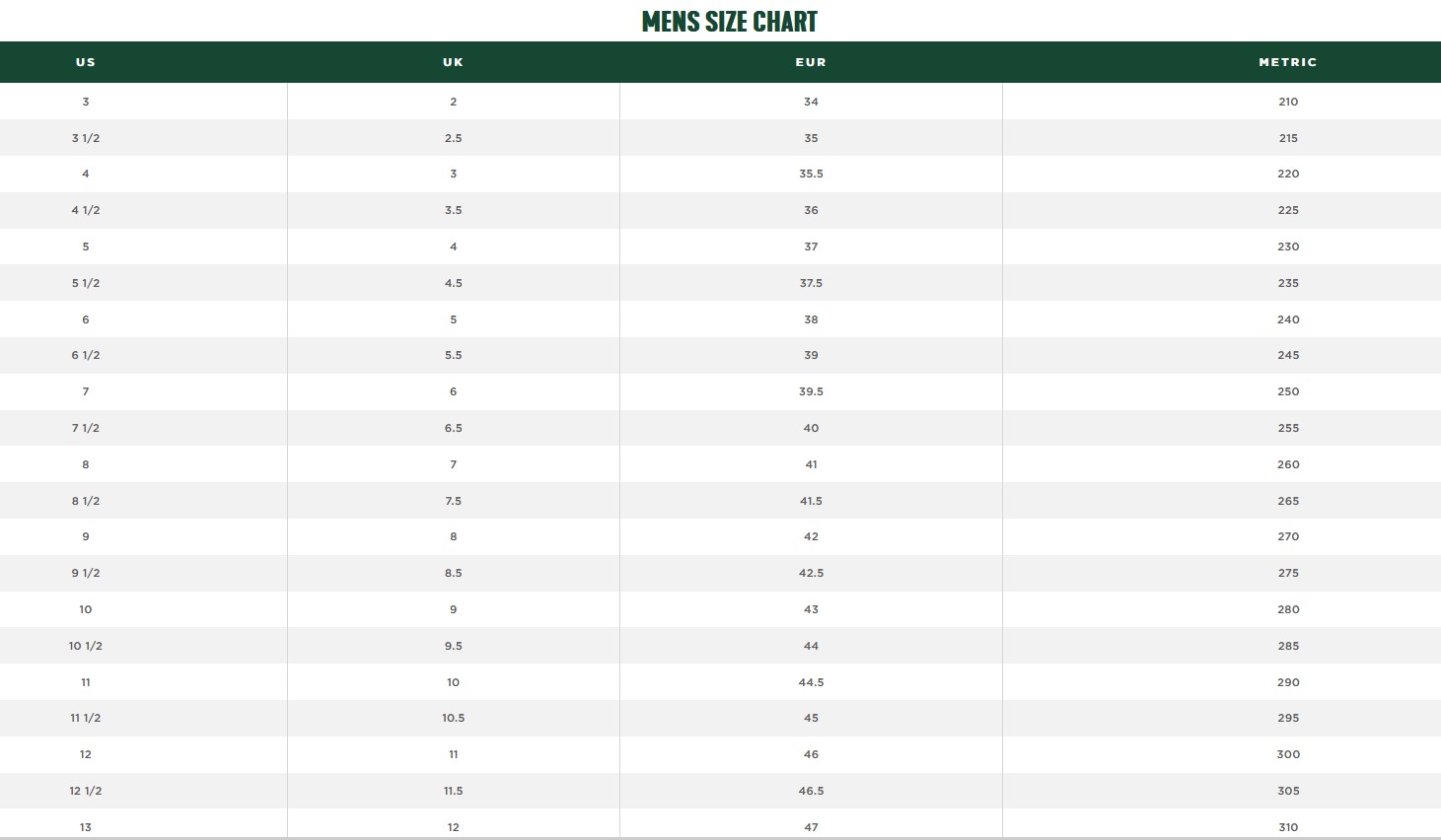Select EUR size 39.5 cell
1441x840 pixels.
point(811,391)
